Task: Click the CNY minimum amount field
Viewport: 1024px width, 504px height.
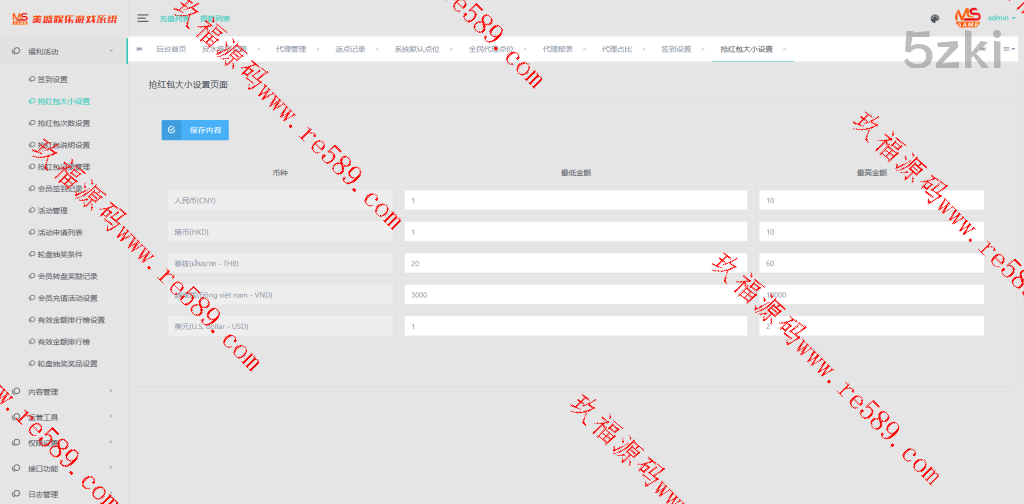Action: point(575,200)
